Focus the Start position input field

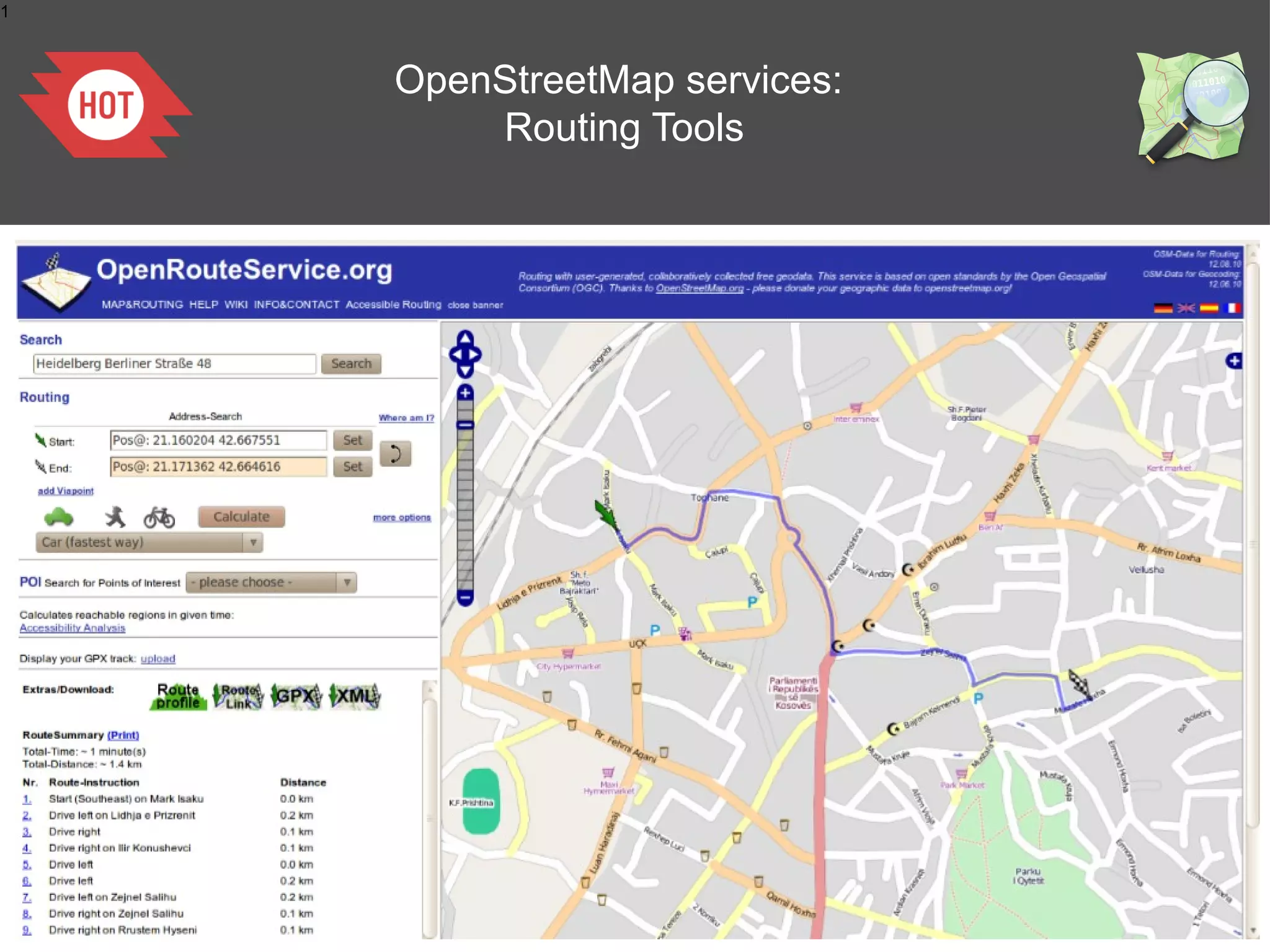[x=218, y=440]
